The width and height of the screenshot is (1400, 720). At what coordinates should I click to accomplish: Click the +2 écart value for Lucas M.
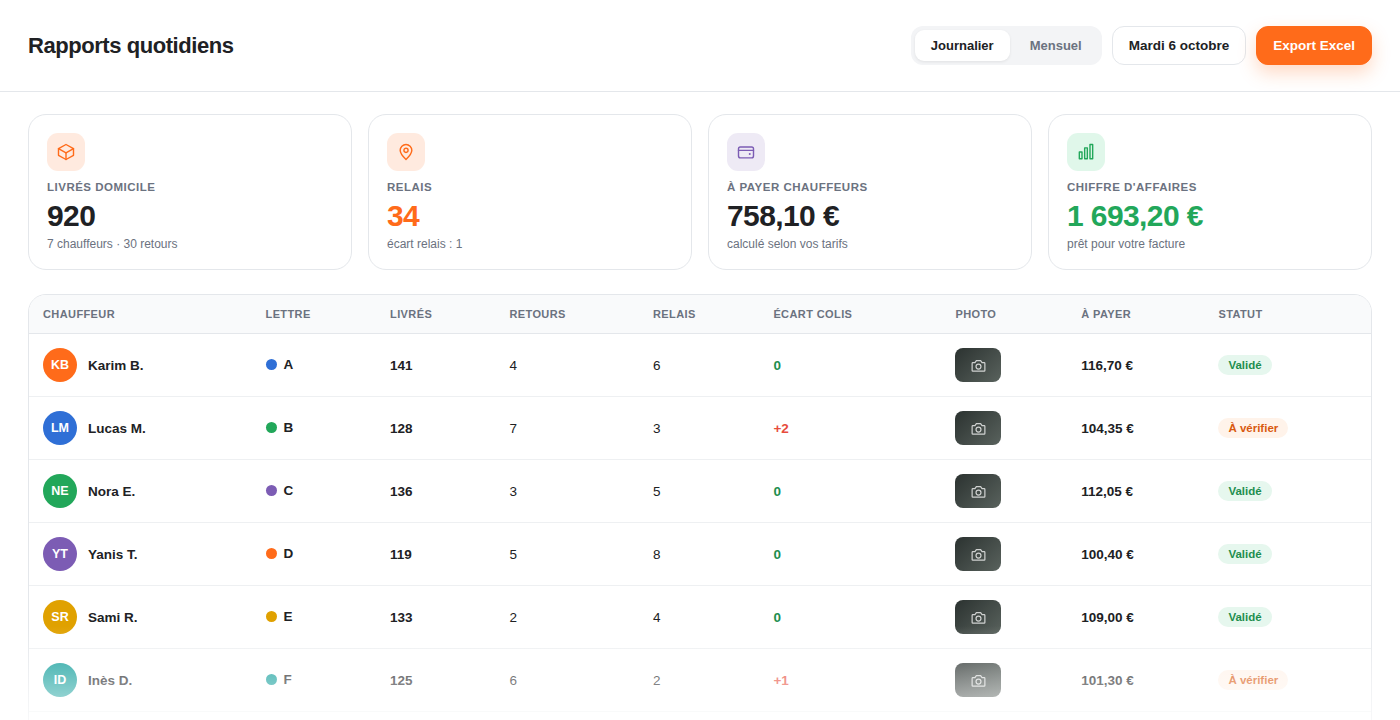(781, 428)
